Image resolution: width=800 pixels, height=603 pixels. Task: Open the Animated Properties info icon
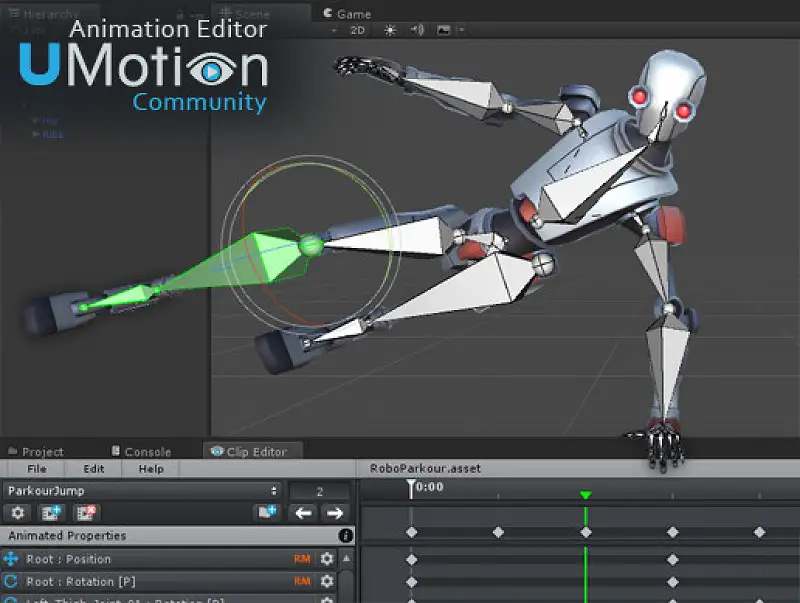345,536
